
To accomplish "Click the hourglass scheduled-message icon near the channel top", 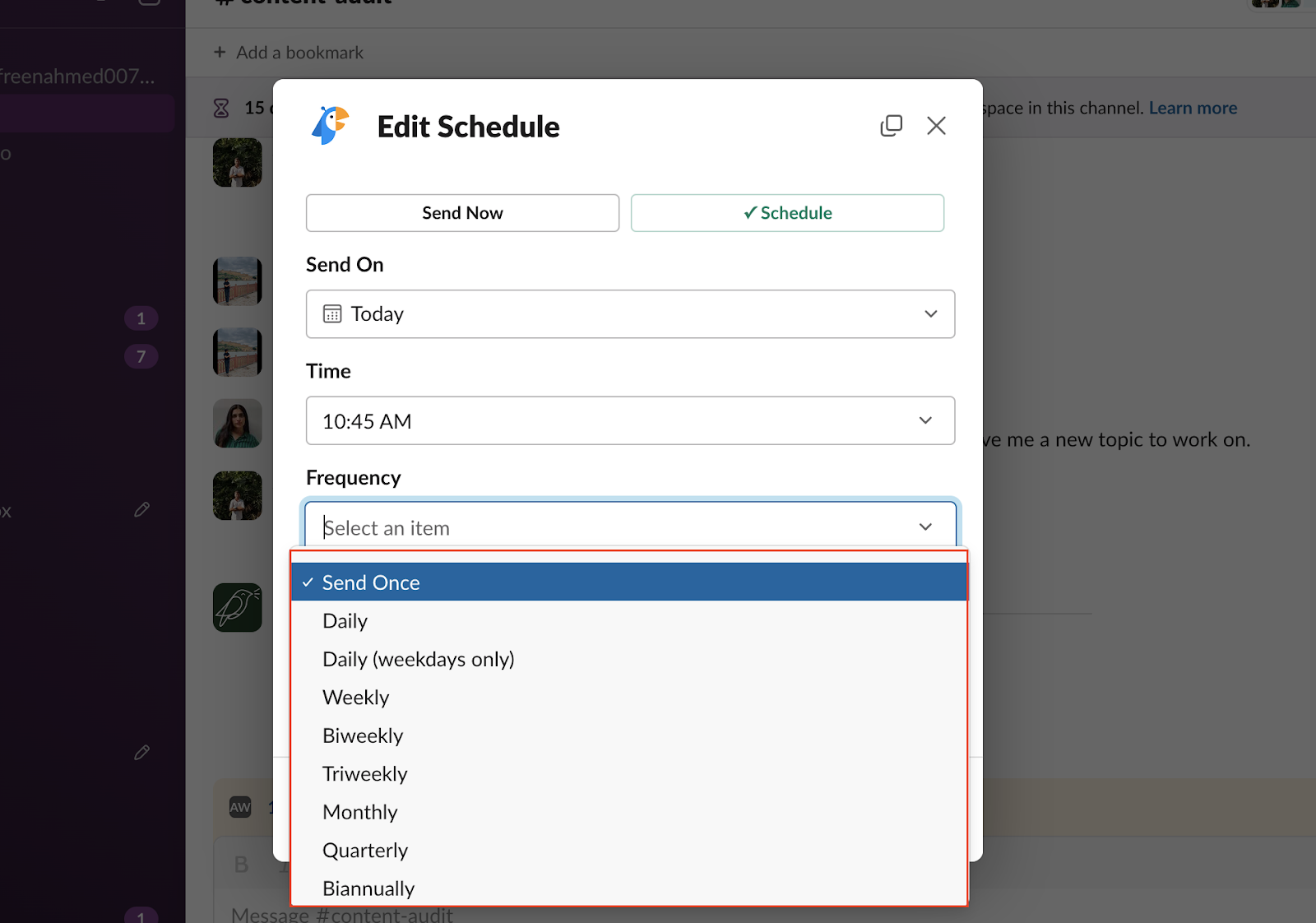I will (220, 108).
